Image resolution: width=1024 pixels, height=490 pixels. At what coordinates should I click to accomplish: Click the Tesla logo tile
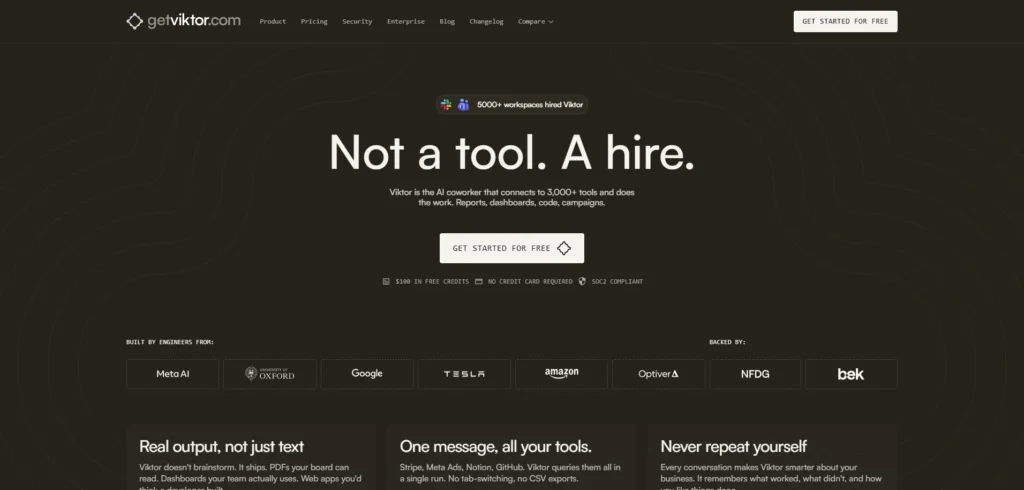pos(464,374)
